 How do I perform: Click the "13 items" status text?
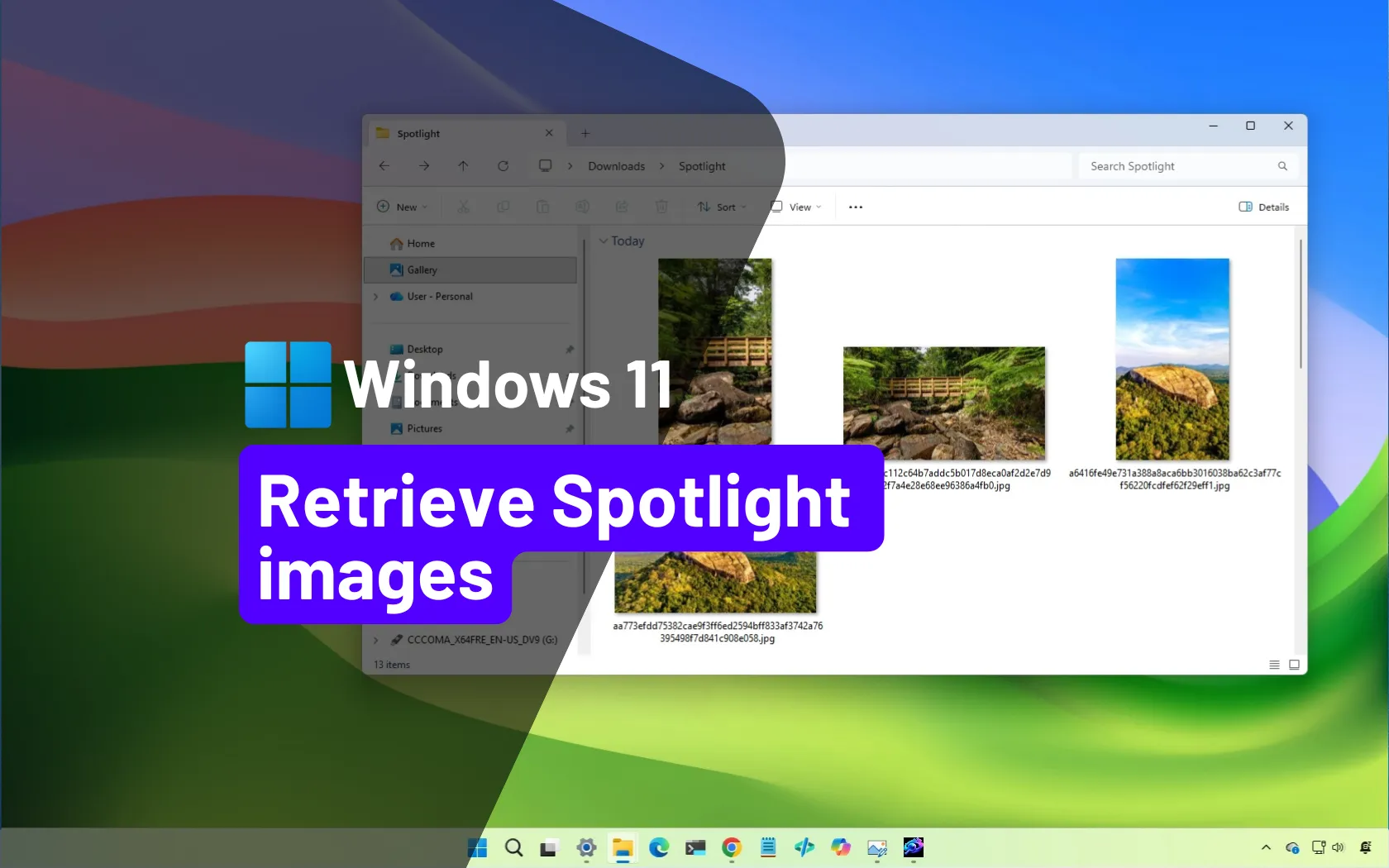pyautogui.click(x=392, y=665)
